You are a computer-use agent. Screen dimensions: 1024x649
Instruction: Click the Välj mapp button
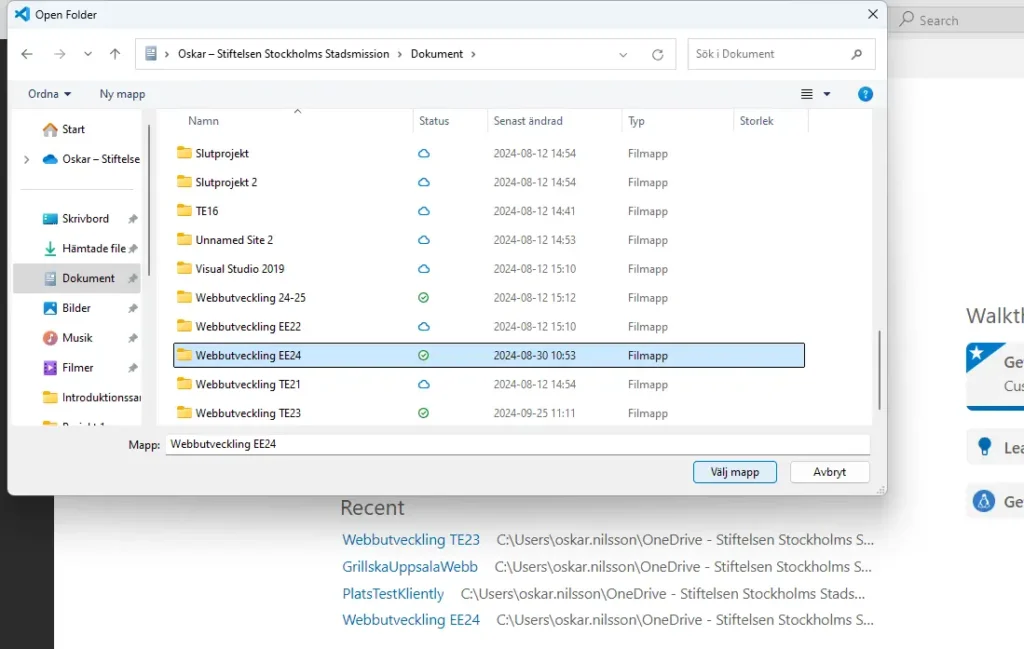(734, 472)
